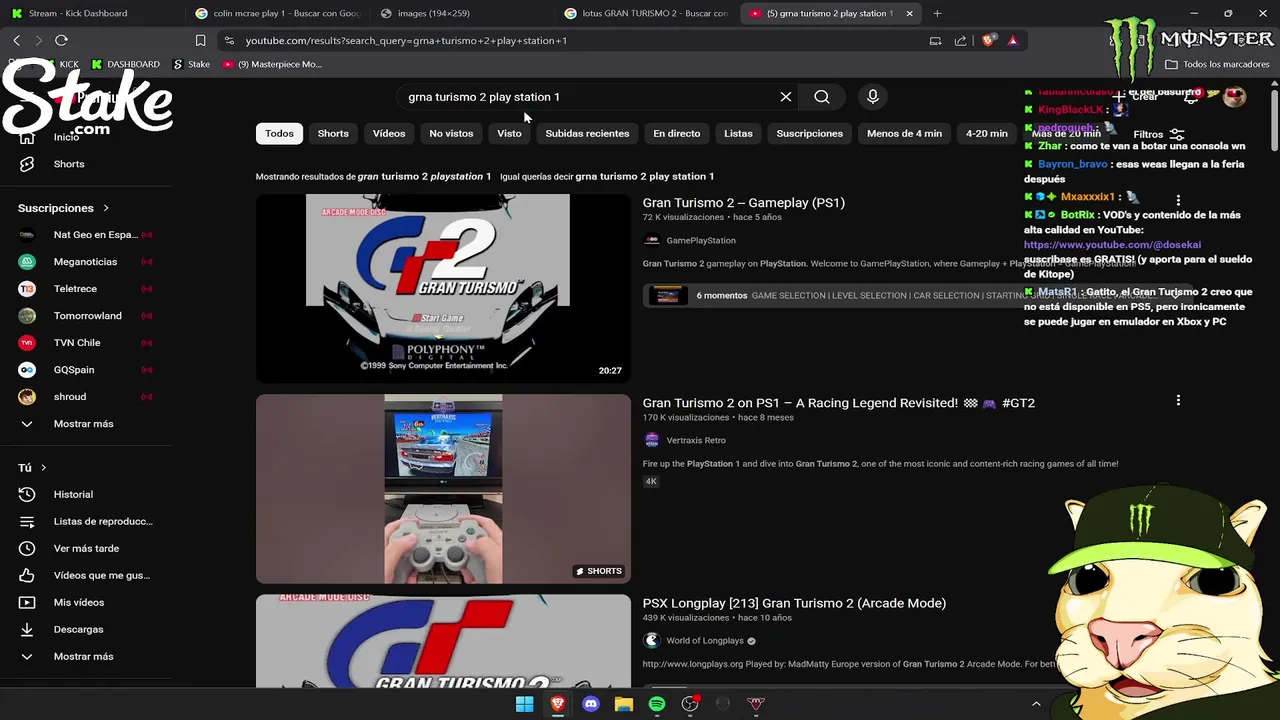Clear the search query with the X
This screenshot has width=1280, height=720.
(x=786, y=97)
